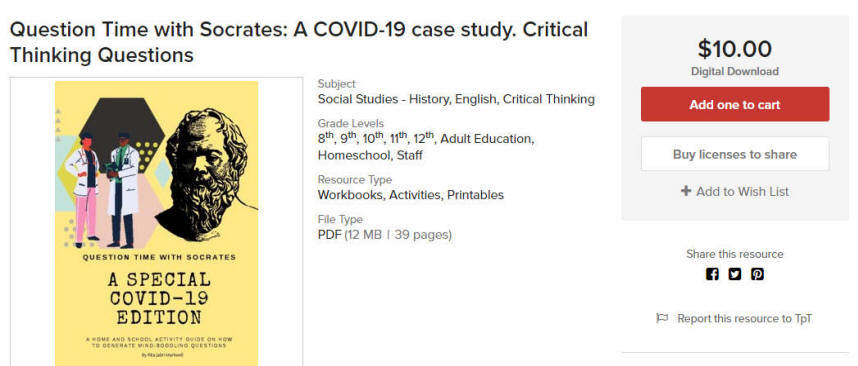Open the product cover thumbnail image
Viewport: 858px width, 366px height.
(x=156, y=223)
